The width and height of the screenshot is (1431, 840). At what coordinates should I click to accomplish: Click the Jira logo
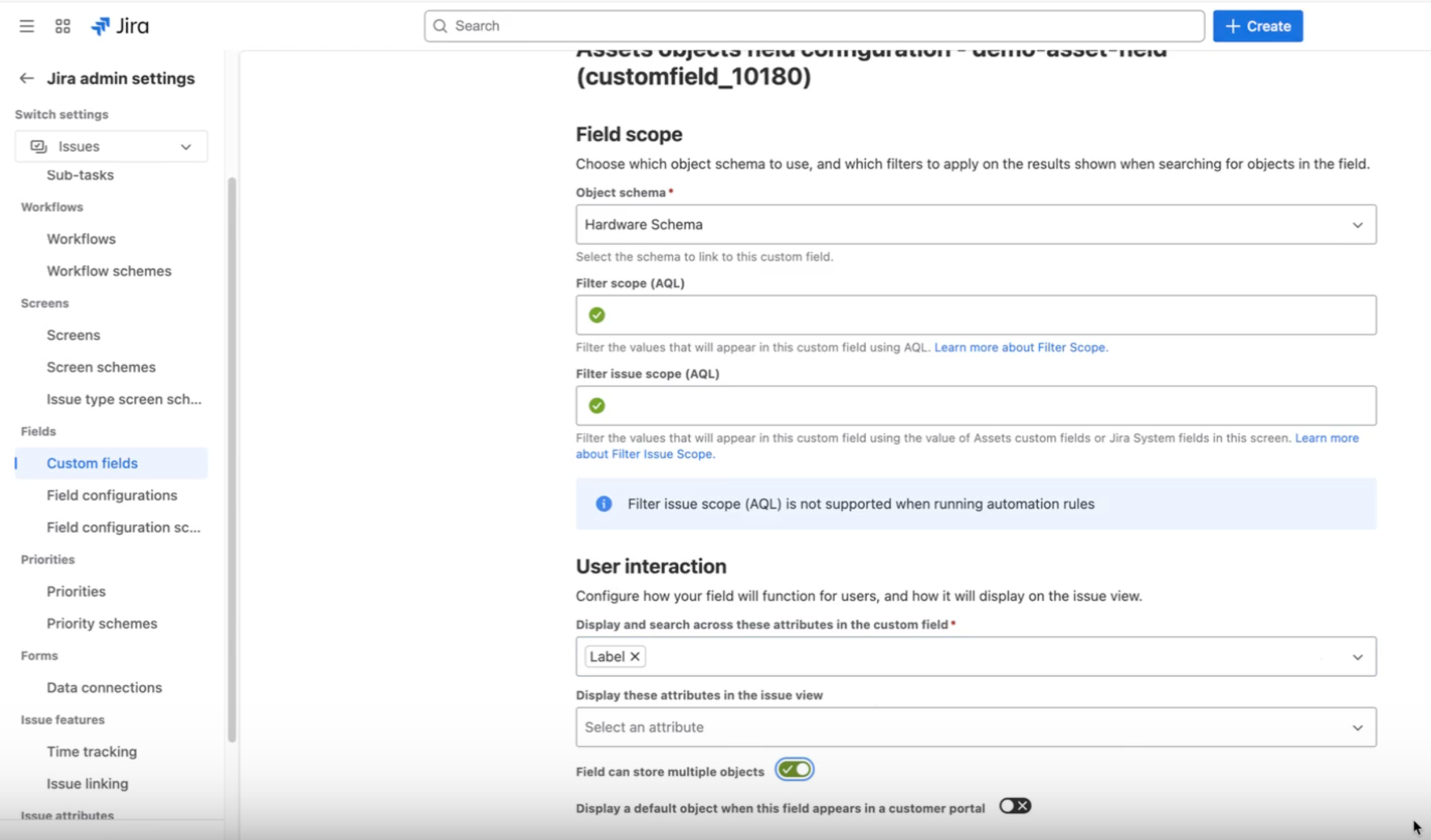pyautogui.click(x=119, y=26)
